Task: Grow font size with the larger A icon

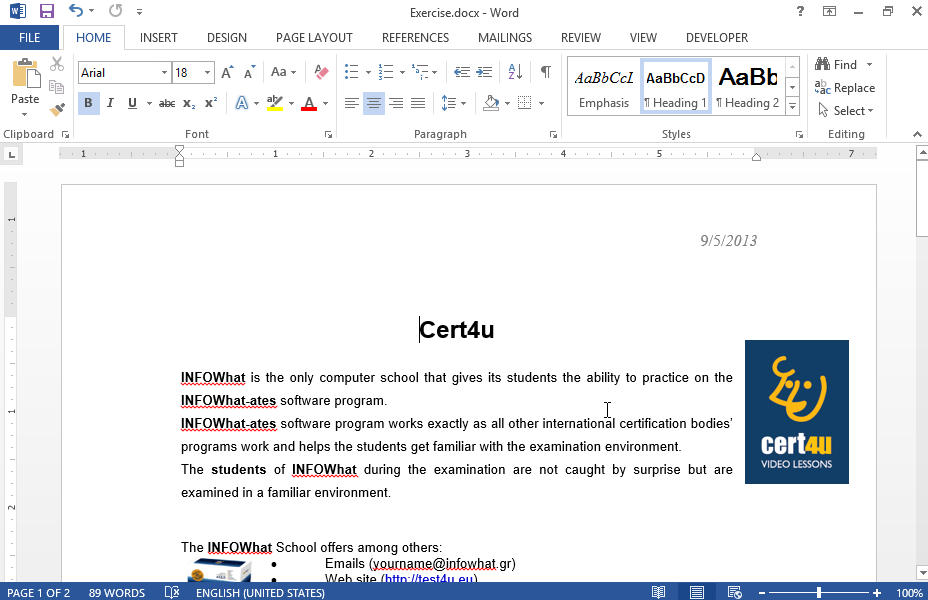Action: pyautogui.click(x=227, y=72)
